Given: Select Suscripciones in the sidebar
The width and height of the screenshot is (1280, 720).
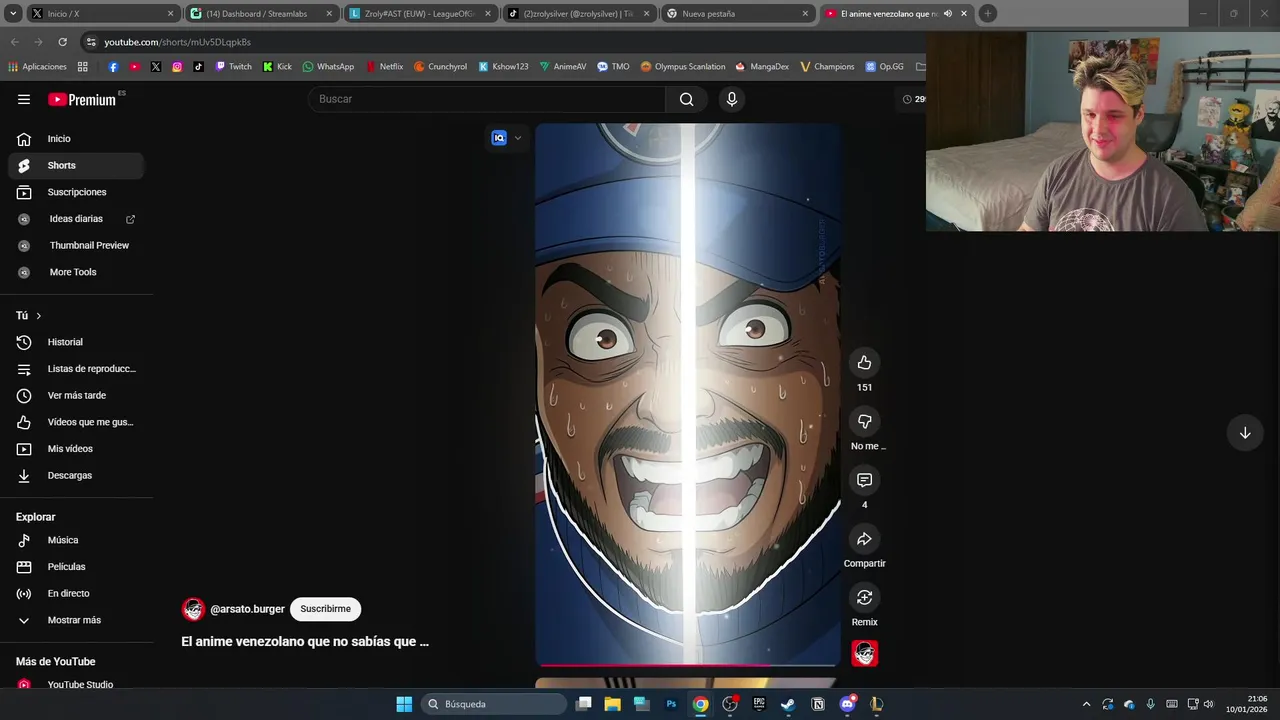Looking at the screenshot, I should pos(76,192).
